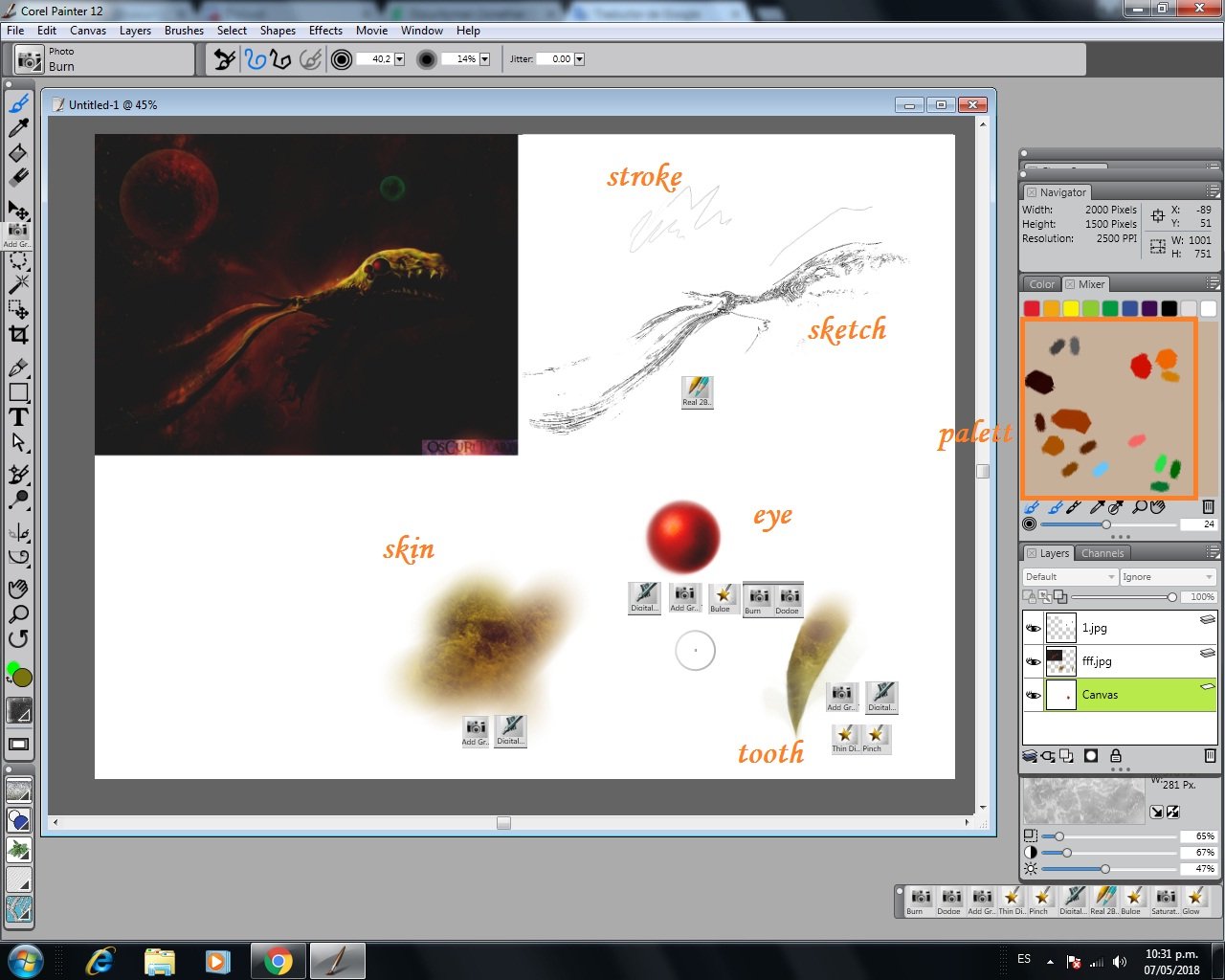This screenshot has width=1225, height=980.
Task: Open the Shapes menu
Action: click(278, 31)
